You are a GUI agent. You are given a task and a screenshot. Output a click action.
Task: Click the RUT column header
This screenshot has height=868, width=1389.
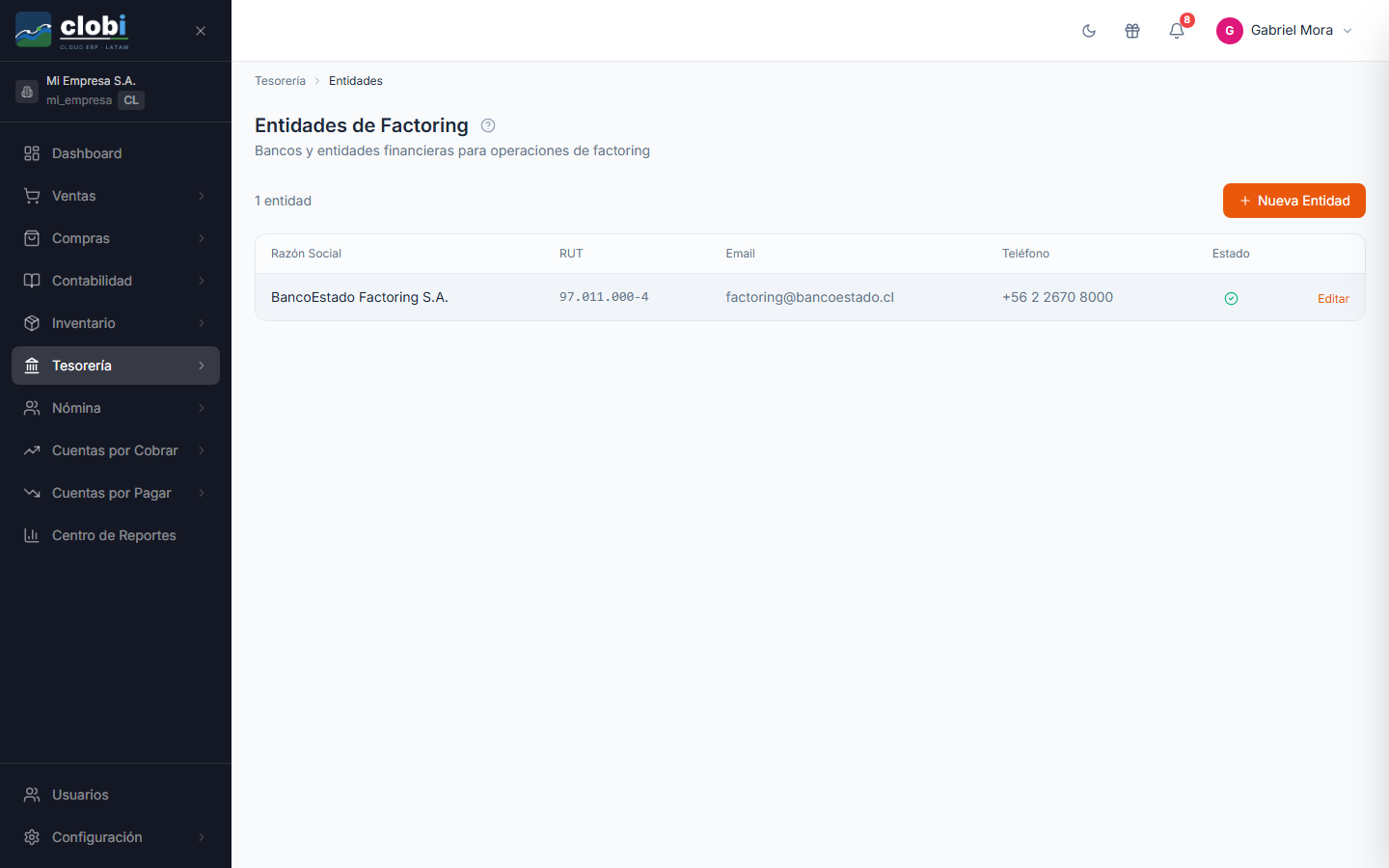571,254
